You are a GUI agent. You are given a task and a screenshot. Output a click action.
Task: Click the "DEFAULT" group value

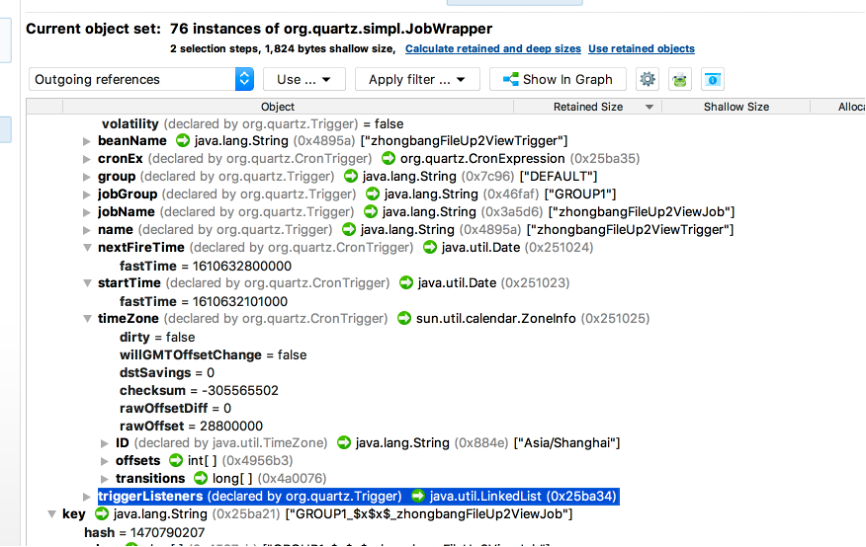(x=558, y=176)
